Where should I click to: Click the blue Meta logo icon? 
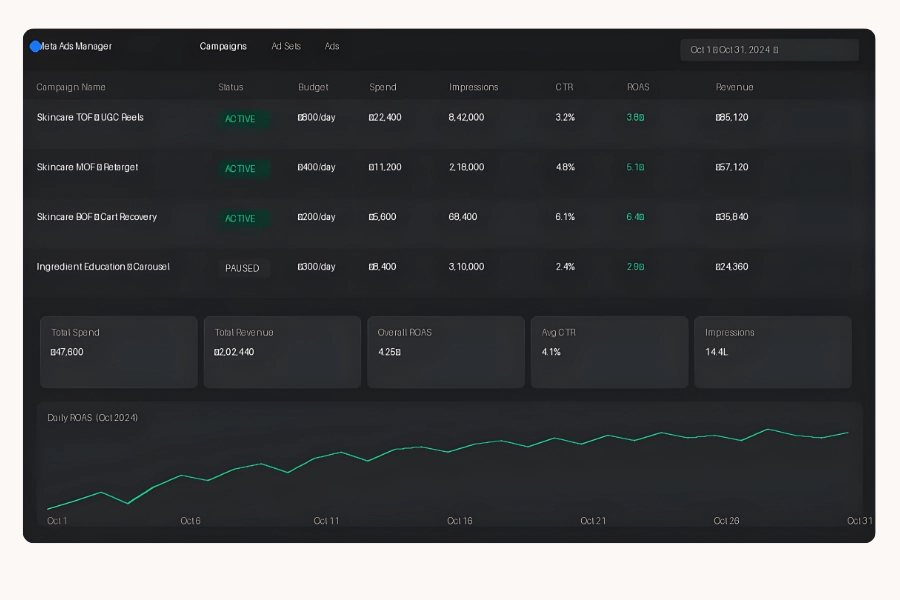(x=35, y=46)
